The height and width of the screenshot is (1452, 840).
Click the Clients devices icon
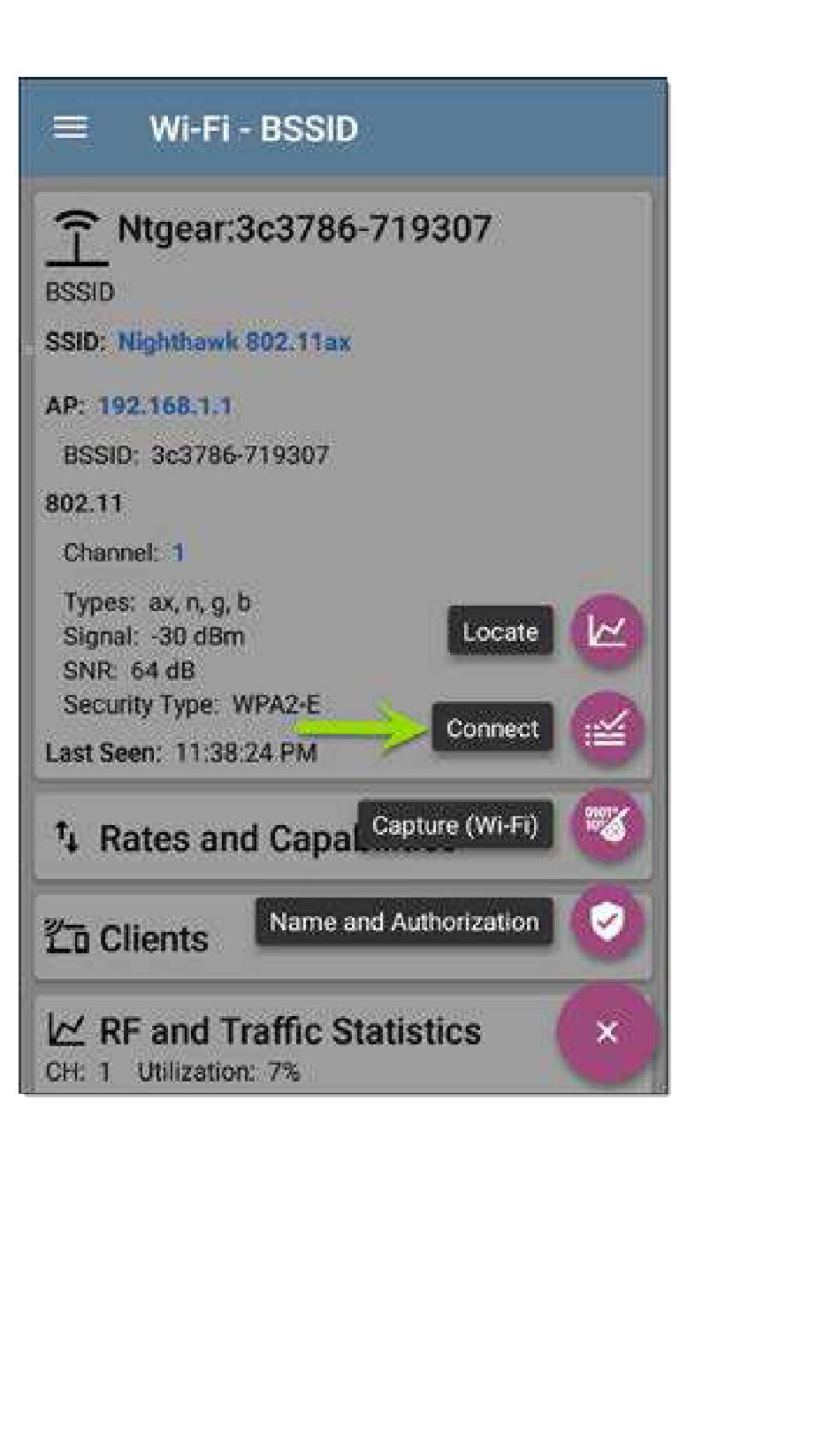point(67,937)
